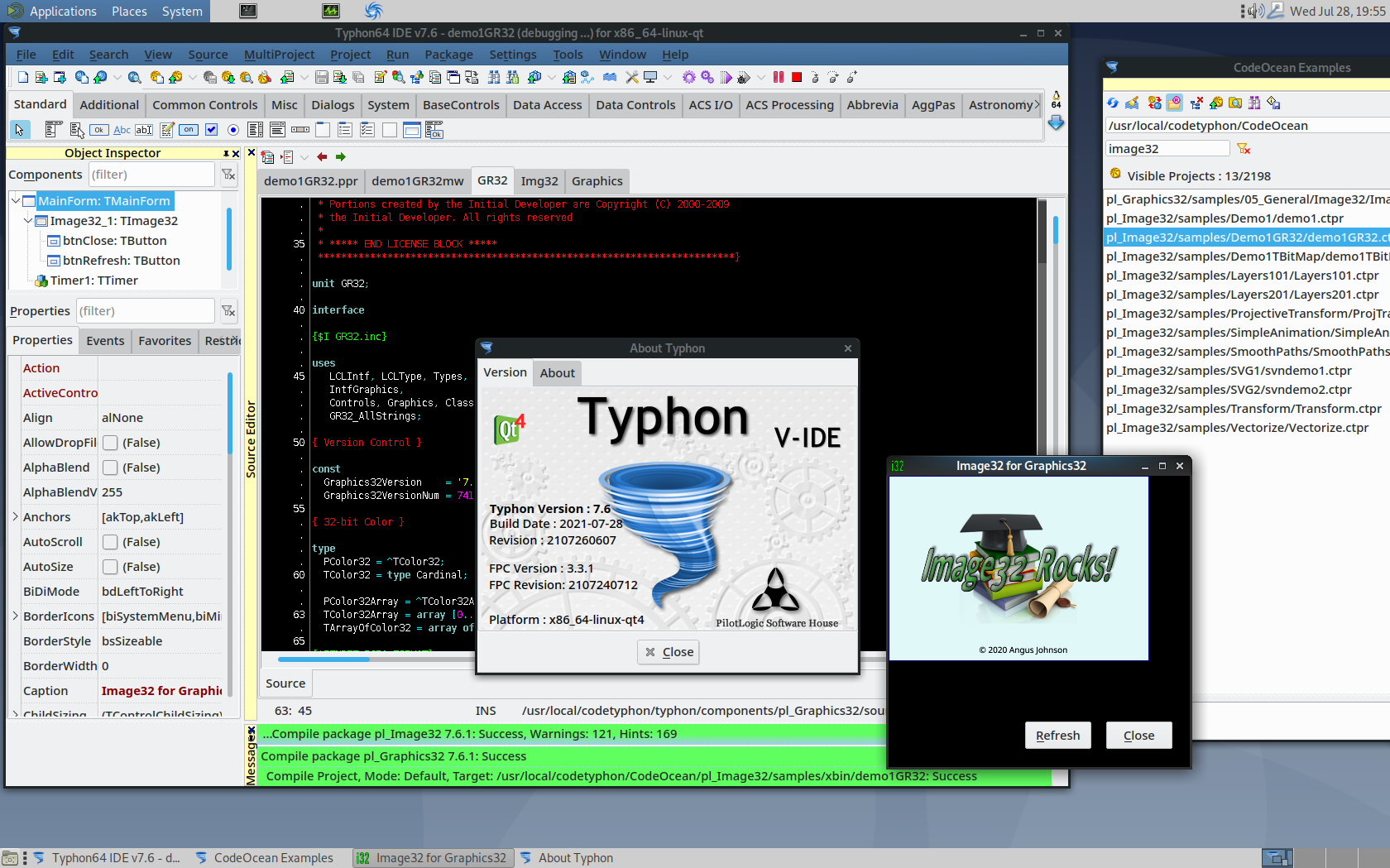The width and height of the screenshot is (1390, 868).
Task: Click the components filter clear icon
Action: point(228,175)
